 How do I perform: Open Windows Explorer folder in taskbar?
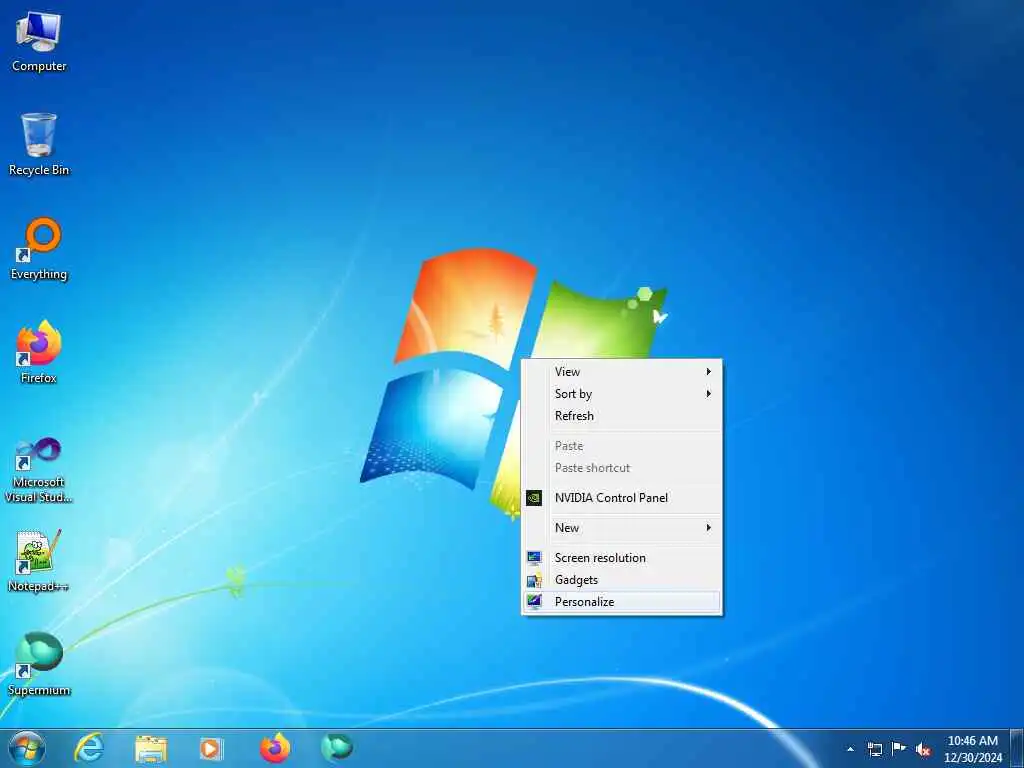tap(151, 748)
